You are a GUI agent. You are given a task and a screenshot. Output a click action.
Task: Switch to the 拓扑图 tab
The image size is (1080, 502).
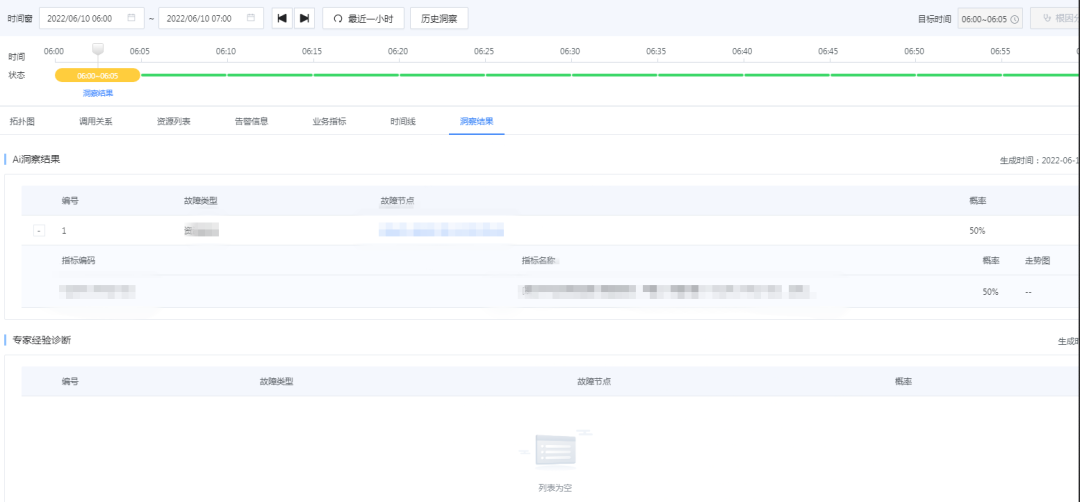[x=22, y=121]
